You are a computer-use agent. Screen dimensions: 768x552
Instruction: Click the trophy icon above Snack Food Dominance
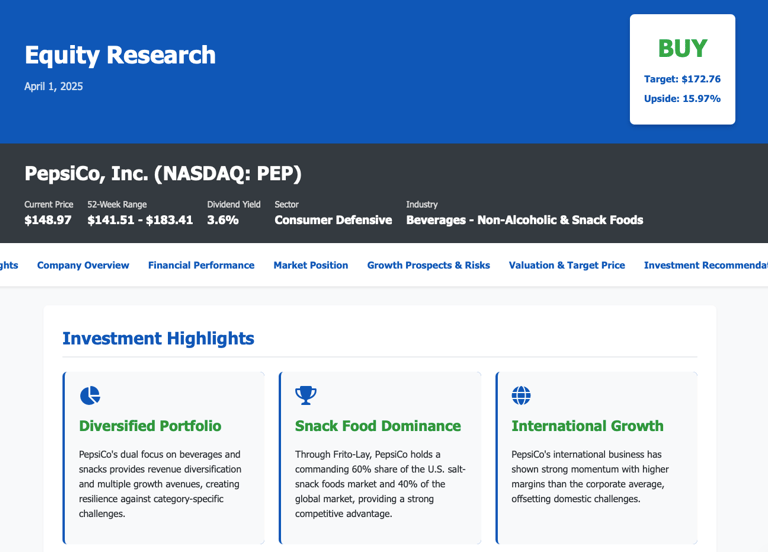click(306, 395)
